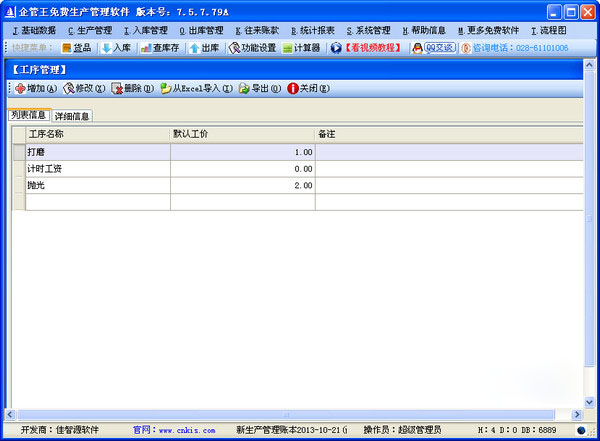Open the 入库 stock-in shortcut

[116, 48]
